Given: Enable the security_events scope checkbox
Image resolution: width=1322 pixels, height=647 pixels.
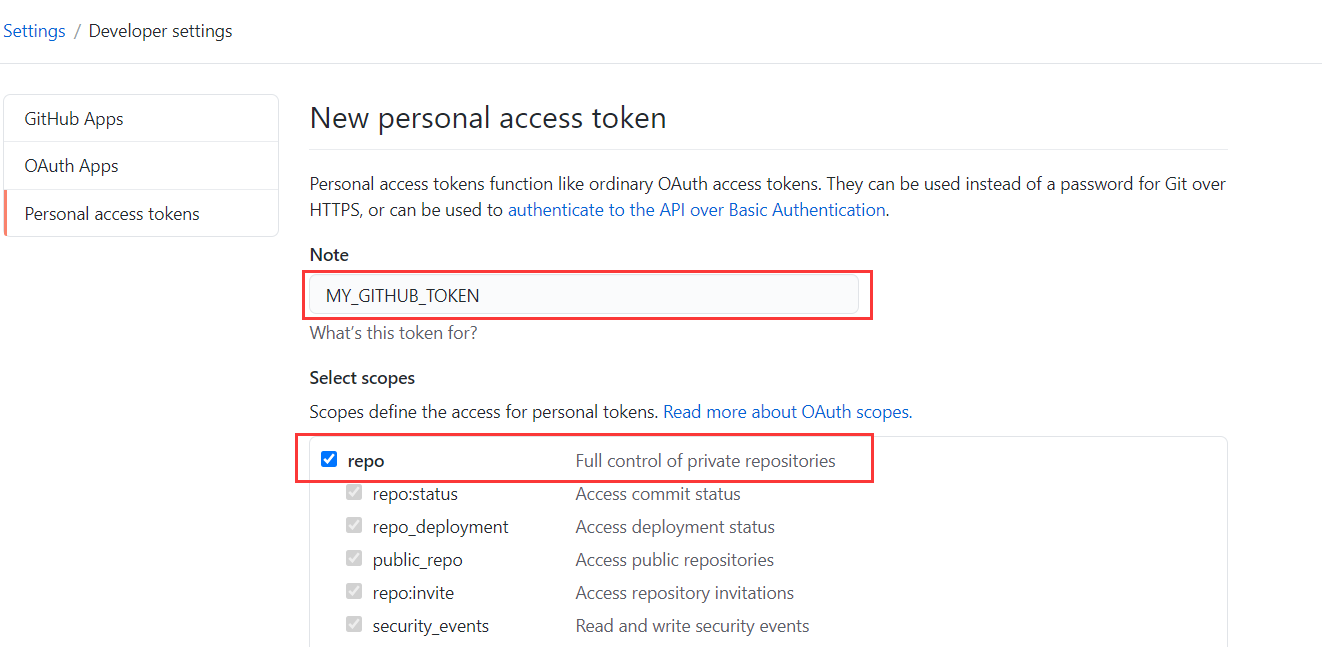Looking at the screenshot, I should click(x=354, y=623).
